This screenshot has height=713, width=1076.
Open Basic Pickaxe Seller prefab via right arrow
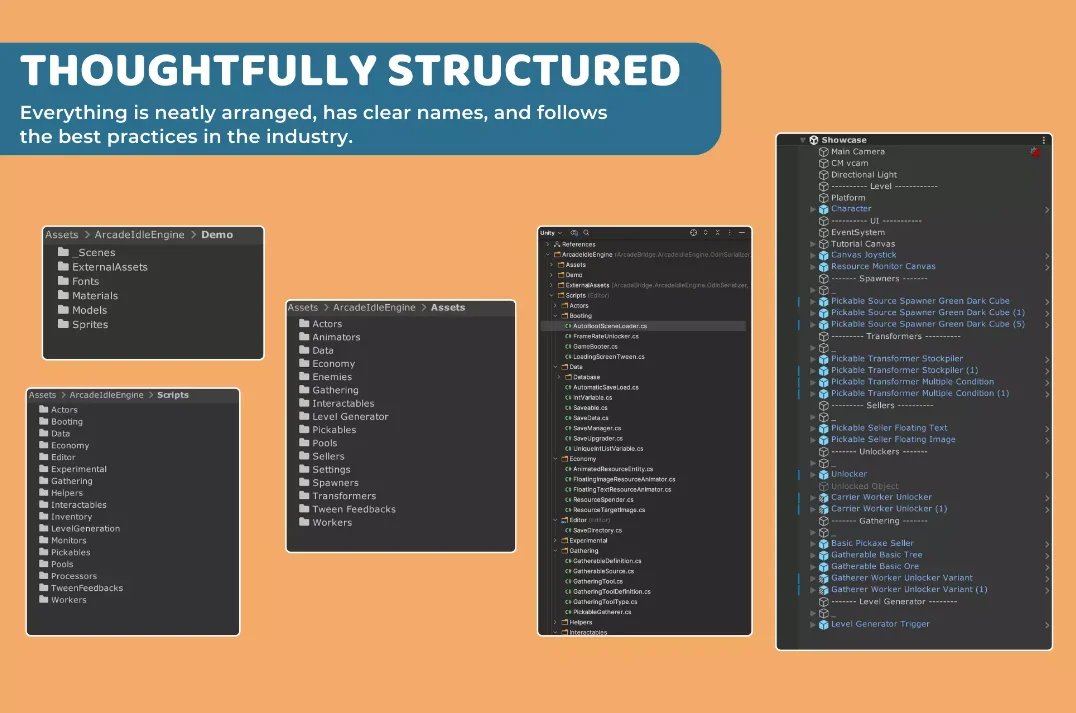pyautogui.click(x=1046, y=543)
